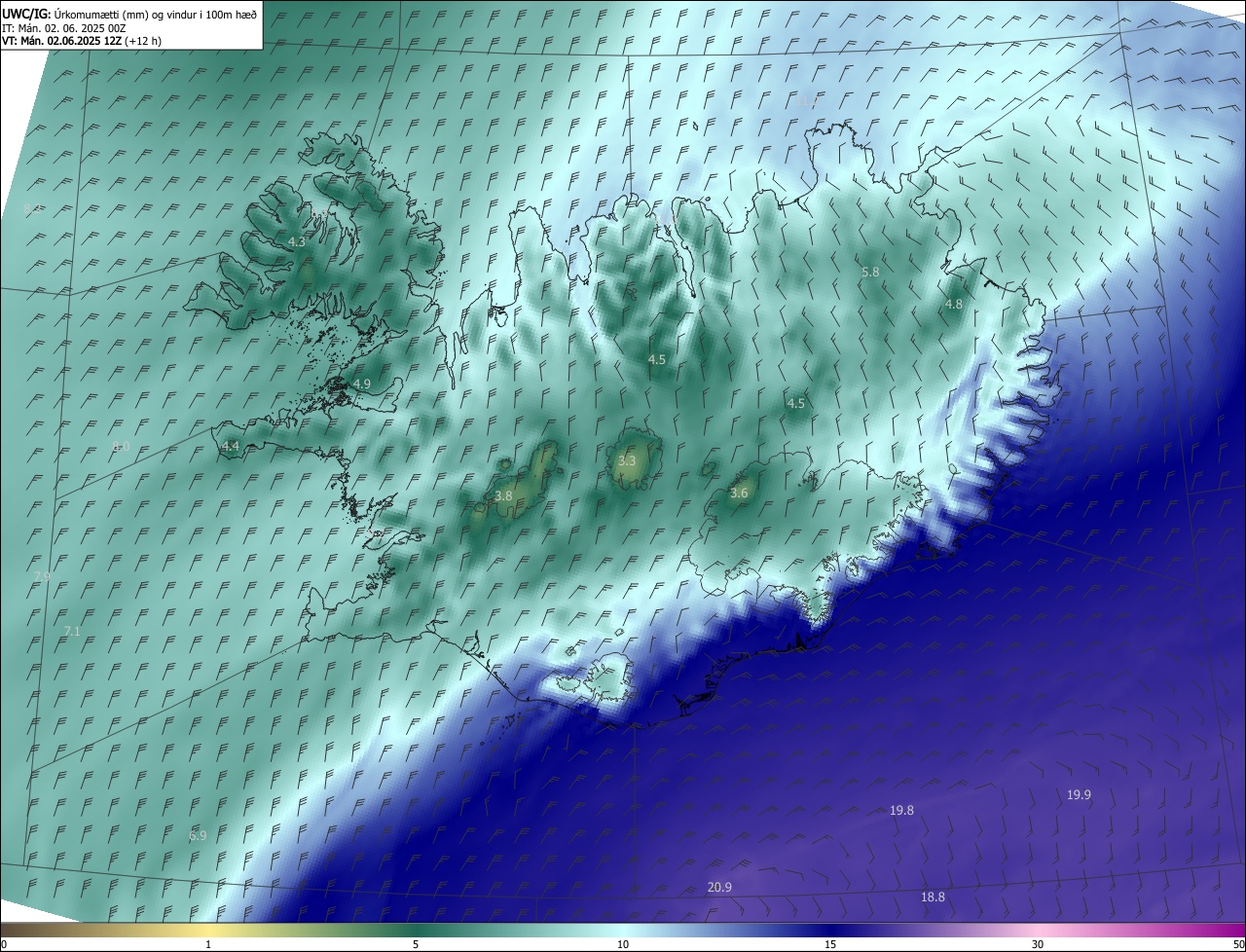Image resolution: width=1246 pixels, height=952 pixels.
Task: Click the 0 tick on the color legend
Action: point(4,944)
